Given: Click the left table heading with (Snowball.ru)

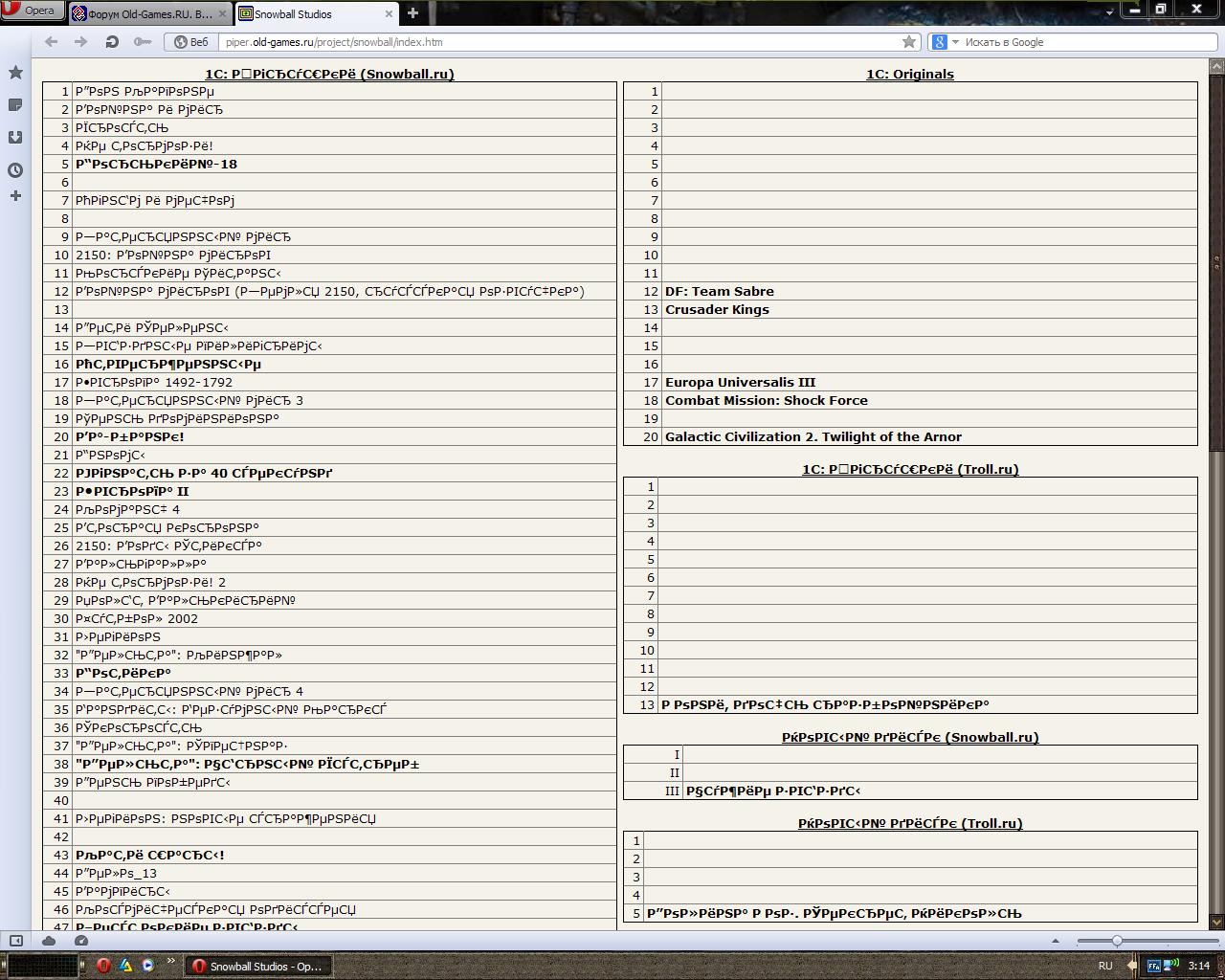Looking at the screenshot, I should point(329,74).
